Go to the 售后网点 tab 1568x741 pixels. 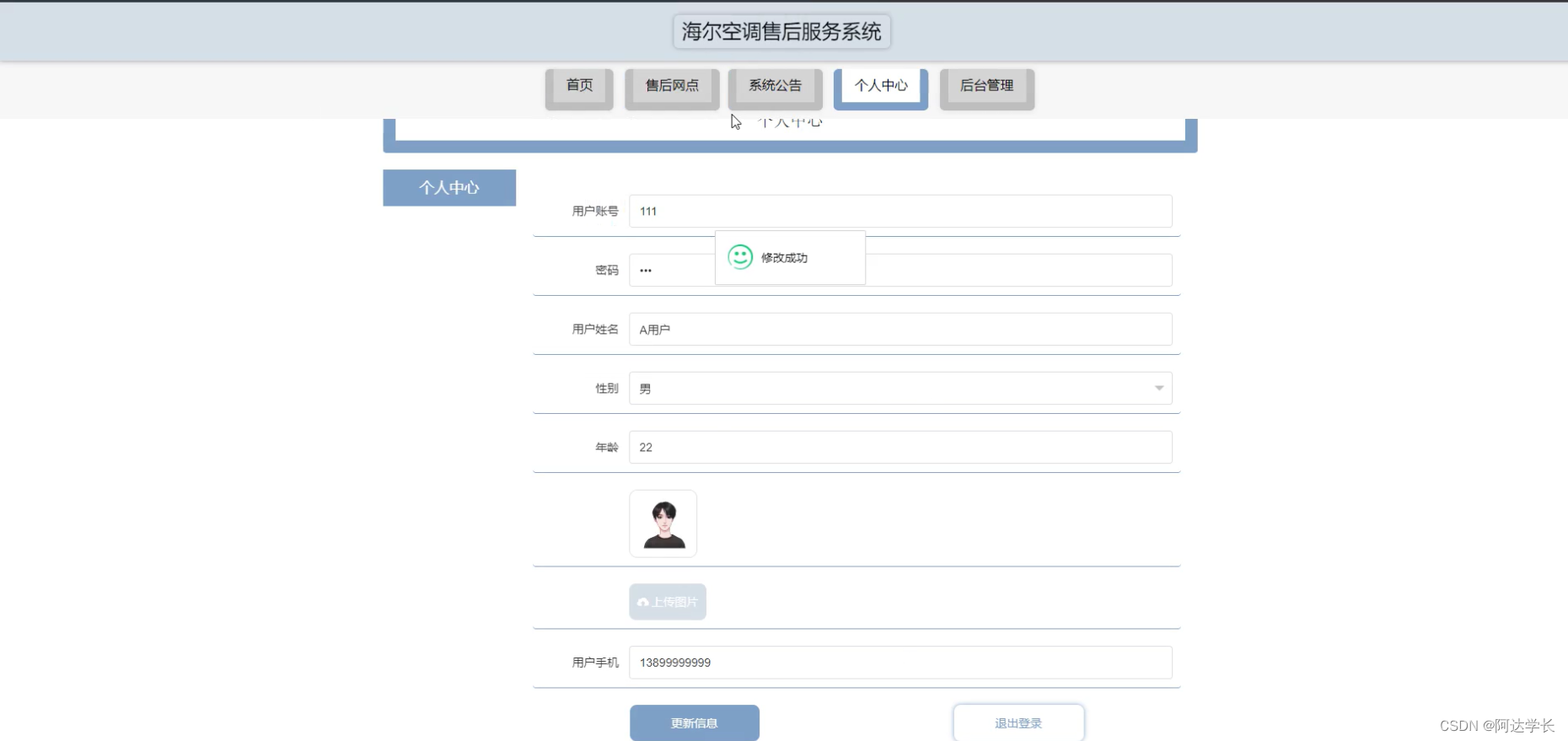pos(672,89)
